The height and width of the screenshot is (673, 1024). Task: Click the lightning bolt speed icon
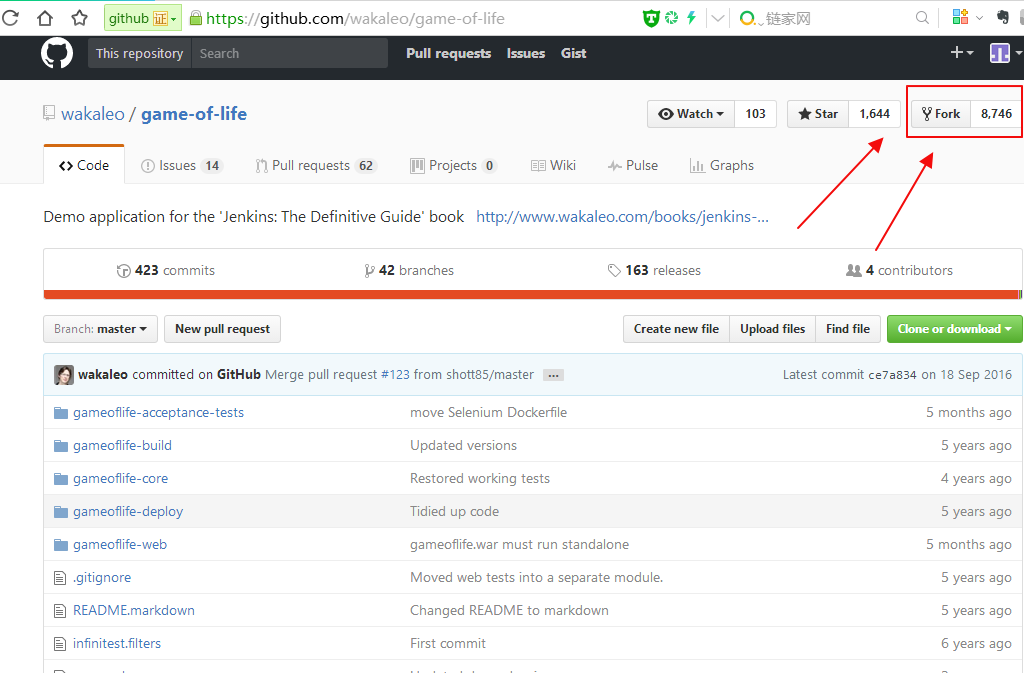point(692,18)
